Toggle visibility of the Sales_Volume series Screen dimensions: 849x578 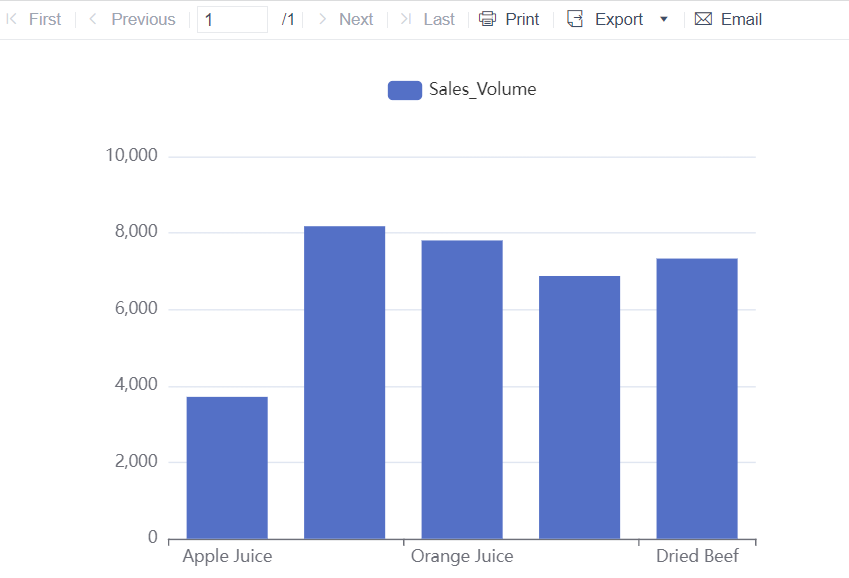tap(462, 89)
